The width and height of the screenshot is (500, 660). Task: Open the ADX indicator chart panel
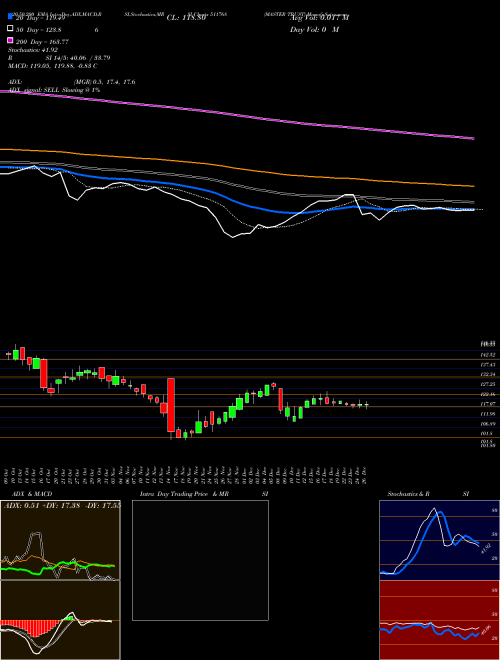click(x=60, y=540)
